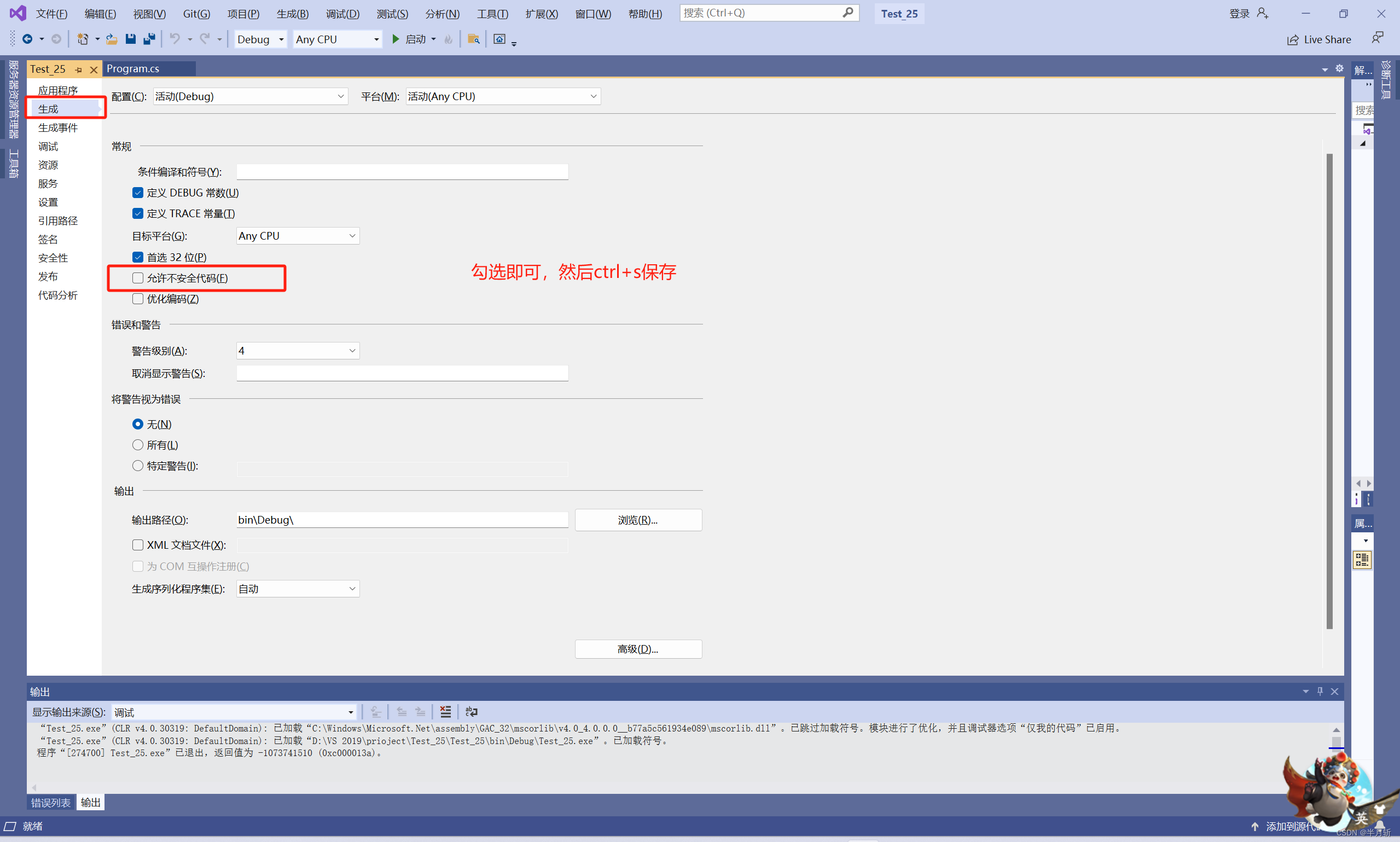Click the 搜索 (Ctrl+Q) search box
The image size is (1400, 842).
769,13
